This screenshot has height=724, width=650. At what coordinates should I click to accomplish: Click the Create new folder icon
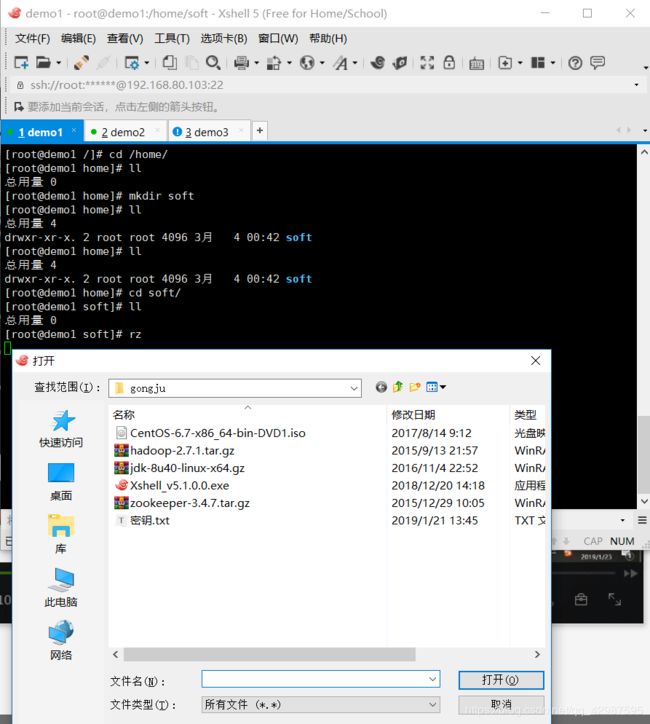click(415, 387)
